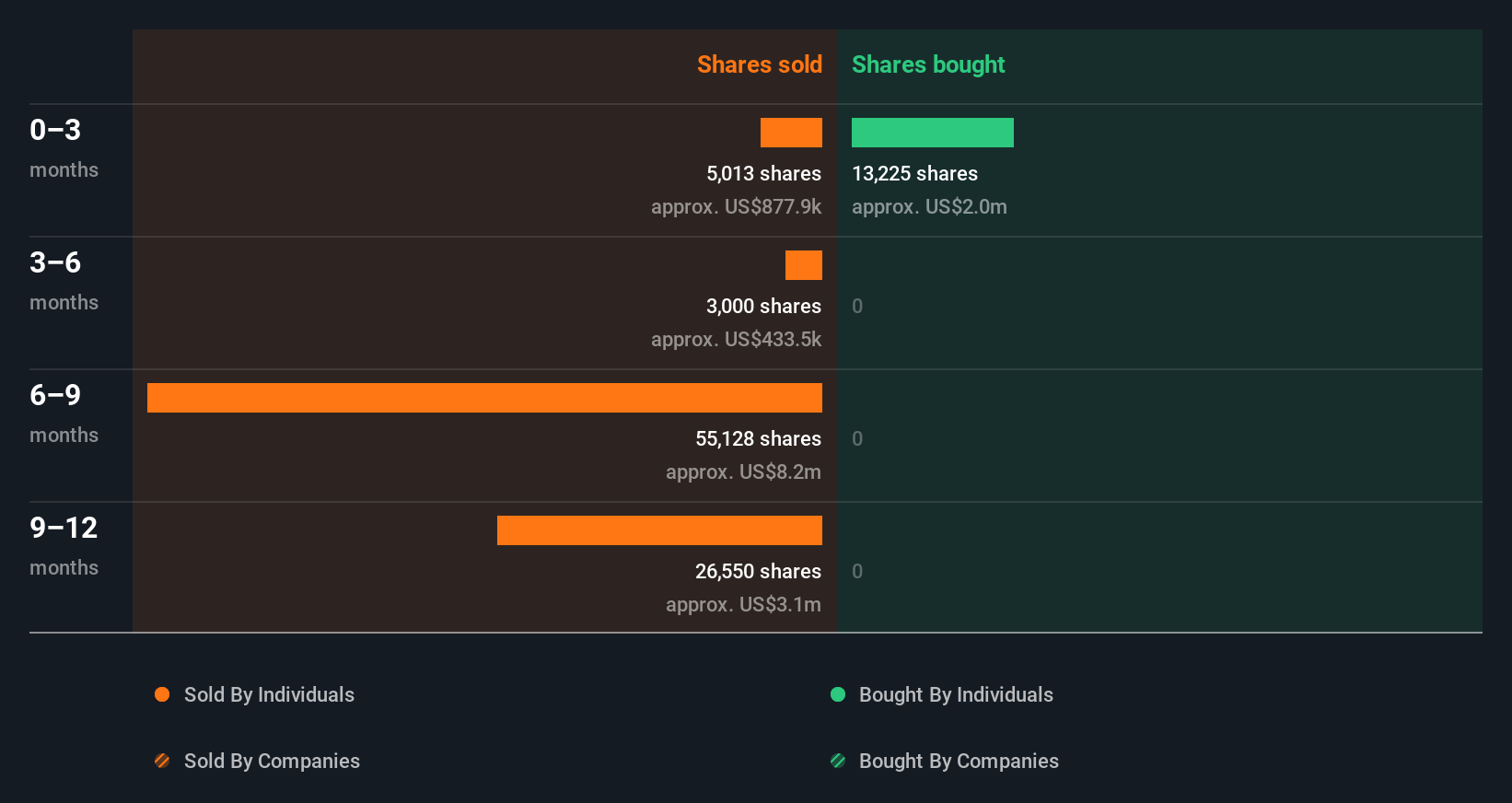This screenshot has height=803, width=1512.
Task: Click the approx. US$8.2m value
Action: [743, 472]
